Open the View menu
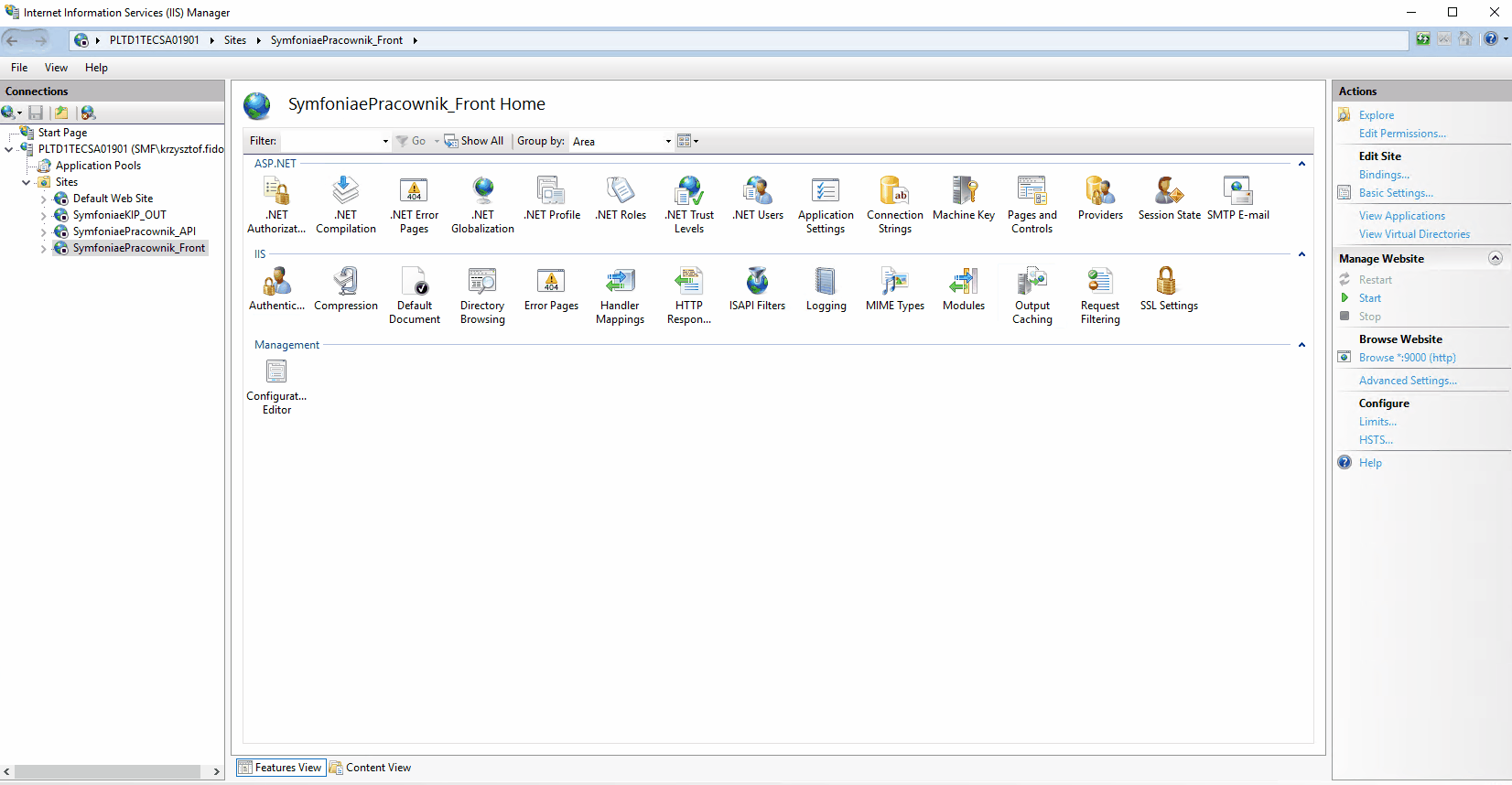This screenshot has height=785, width=1512. [x=56, y=68]
